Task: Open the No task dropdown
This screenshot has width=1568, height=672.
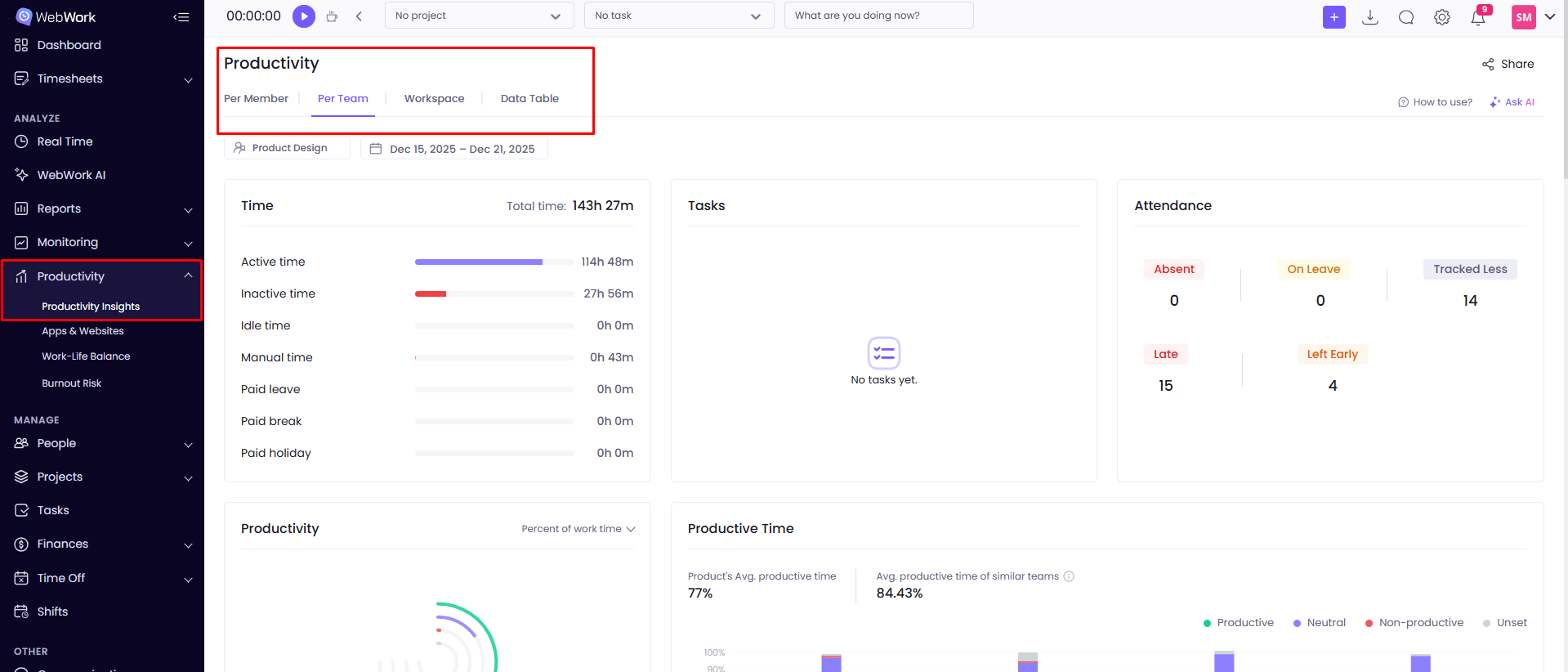Action: tap(678, 16)
